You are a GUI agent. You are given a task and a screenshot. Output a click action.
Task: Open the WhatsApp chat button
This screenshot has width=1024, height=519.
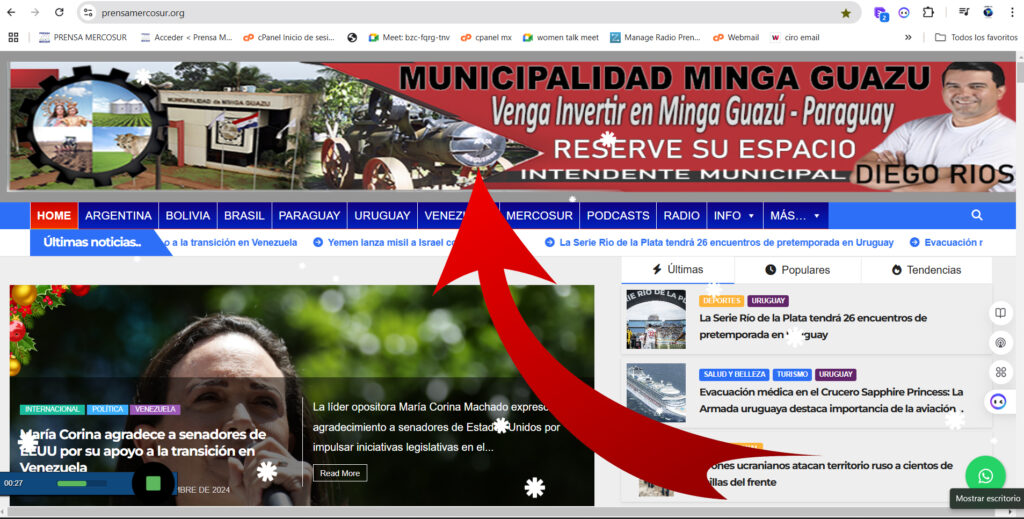[x=985, y=476]
